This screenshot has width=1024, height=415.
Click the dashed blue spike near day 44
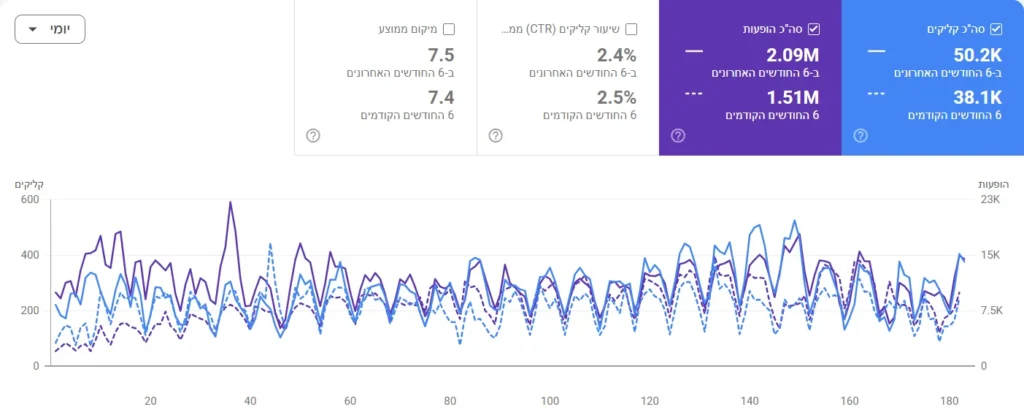coord(270,244)
